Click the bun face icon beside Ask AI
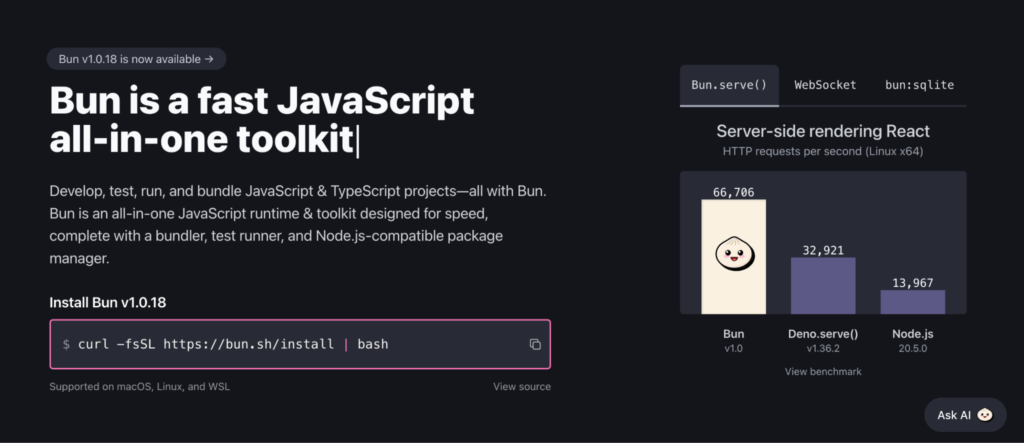 [985, 415]
